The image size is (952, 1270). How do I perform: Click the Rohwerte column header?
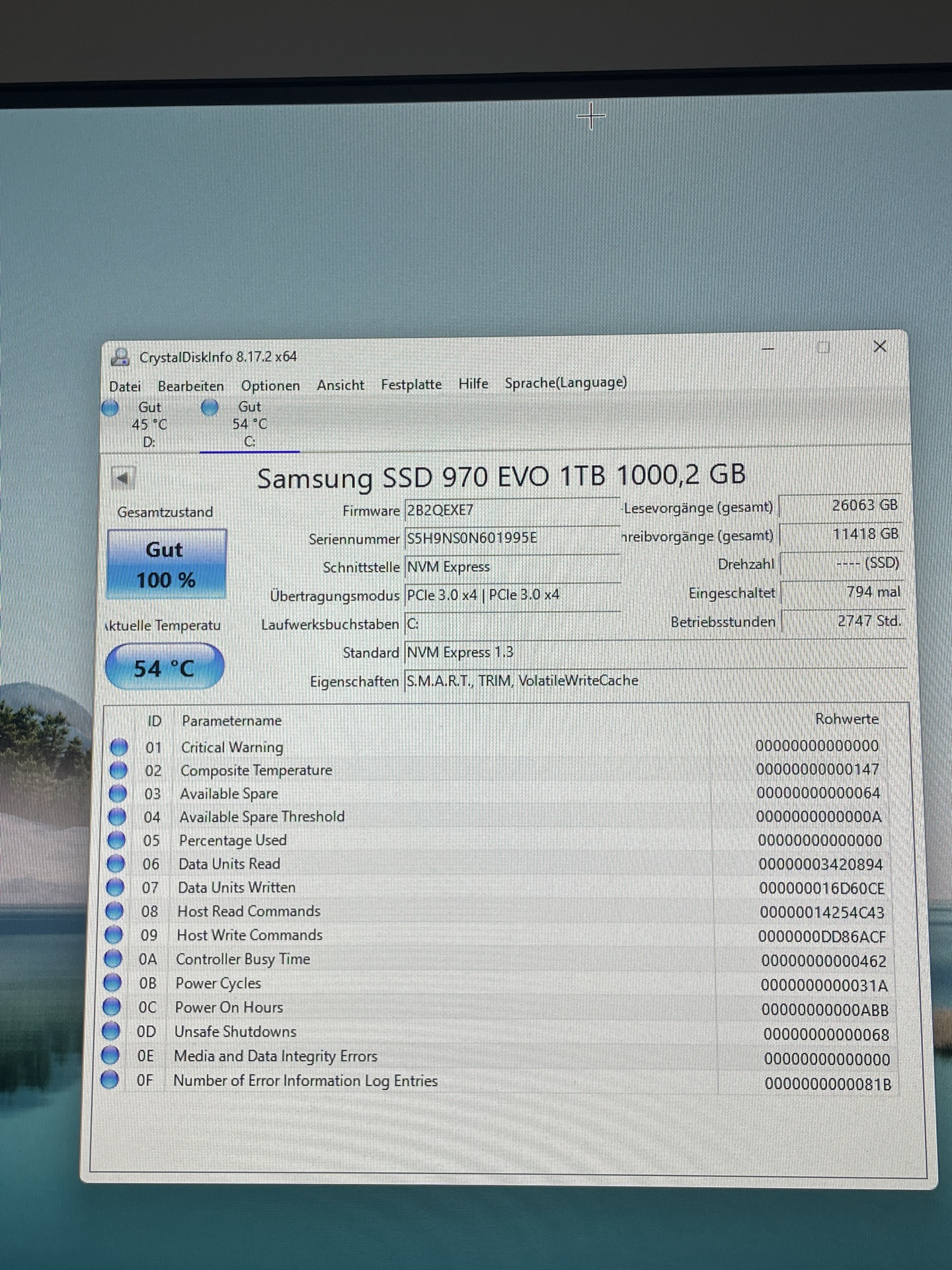pos(847,719)
